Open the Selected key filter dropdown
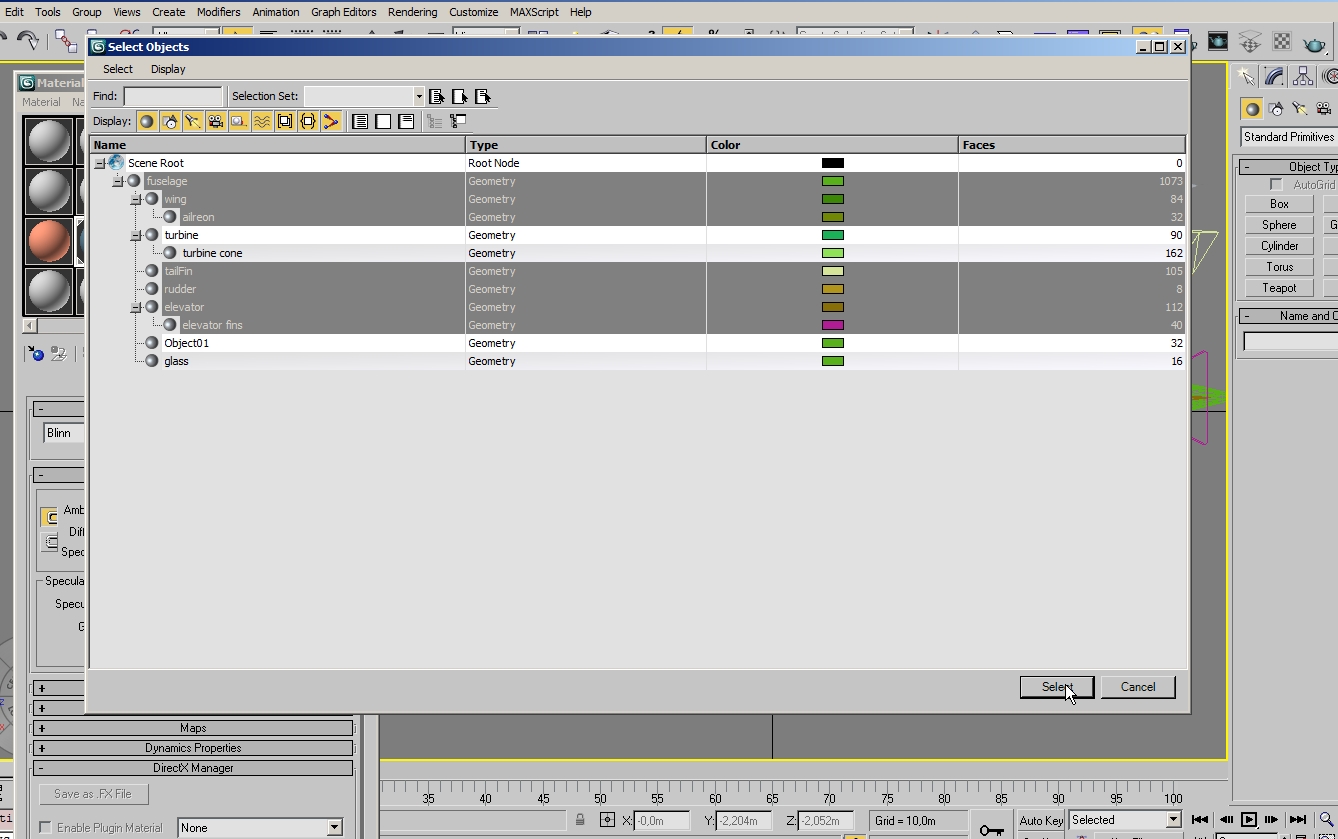The height and width of the screenshot is (839, 1338). click(x=1173, y=820)
